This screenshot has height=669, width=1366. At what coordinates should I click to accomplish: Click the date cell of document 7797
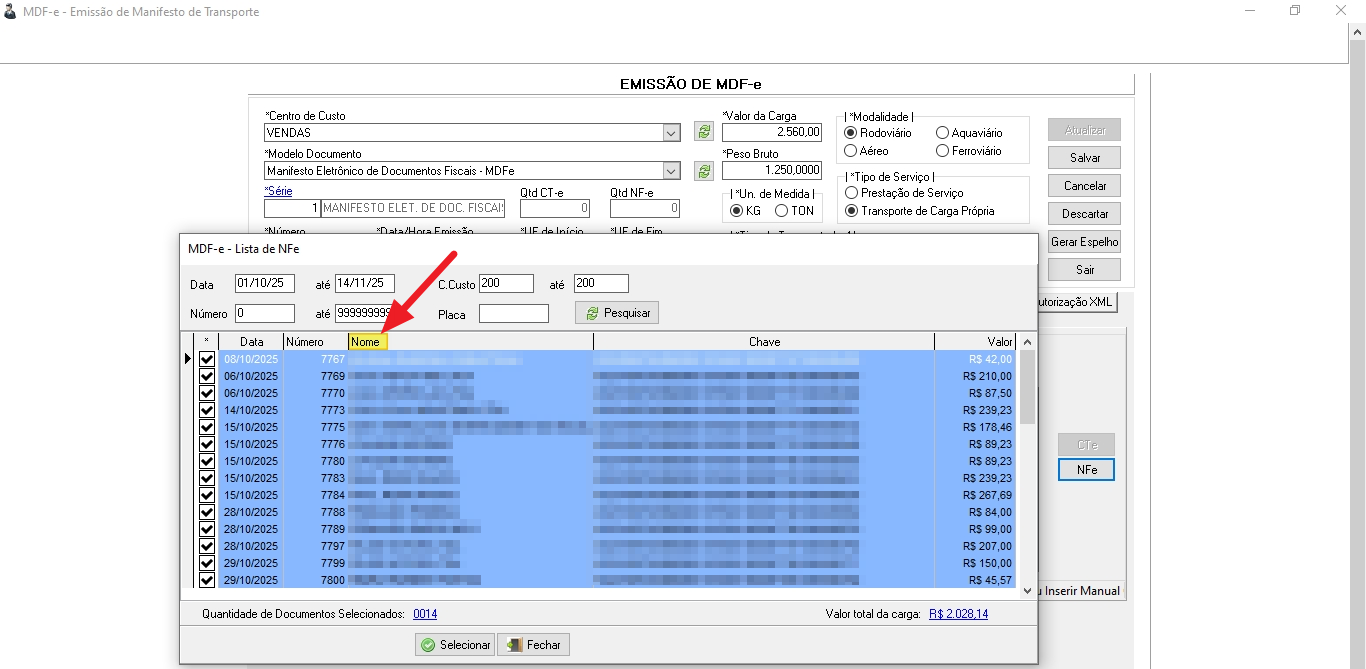(x=251, y=546)
